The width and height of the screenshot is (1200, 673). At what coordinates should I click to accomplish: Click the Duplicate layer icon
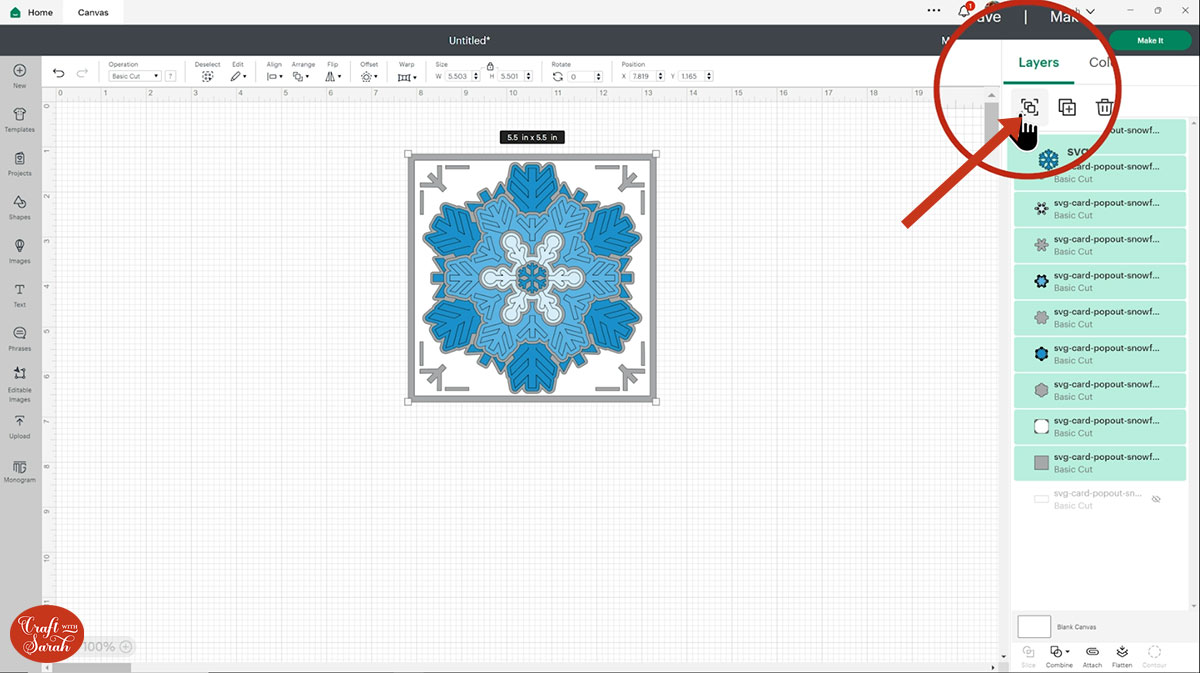point(1067,107)
